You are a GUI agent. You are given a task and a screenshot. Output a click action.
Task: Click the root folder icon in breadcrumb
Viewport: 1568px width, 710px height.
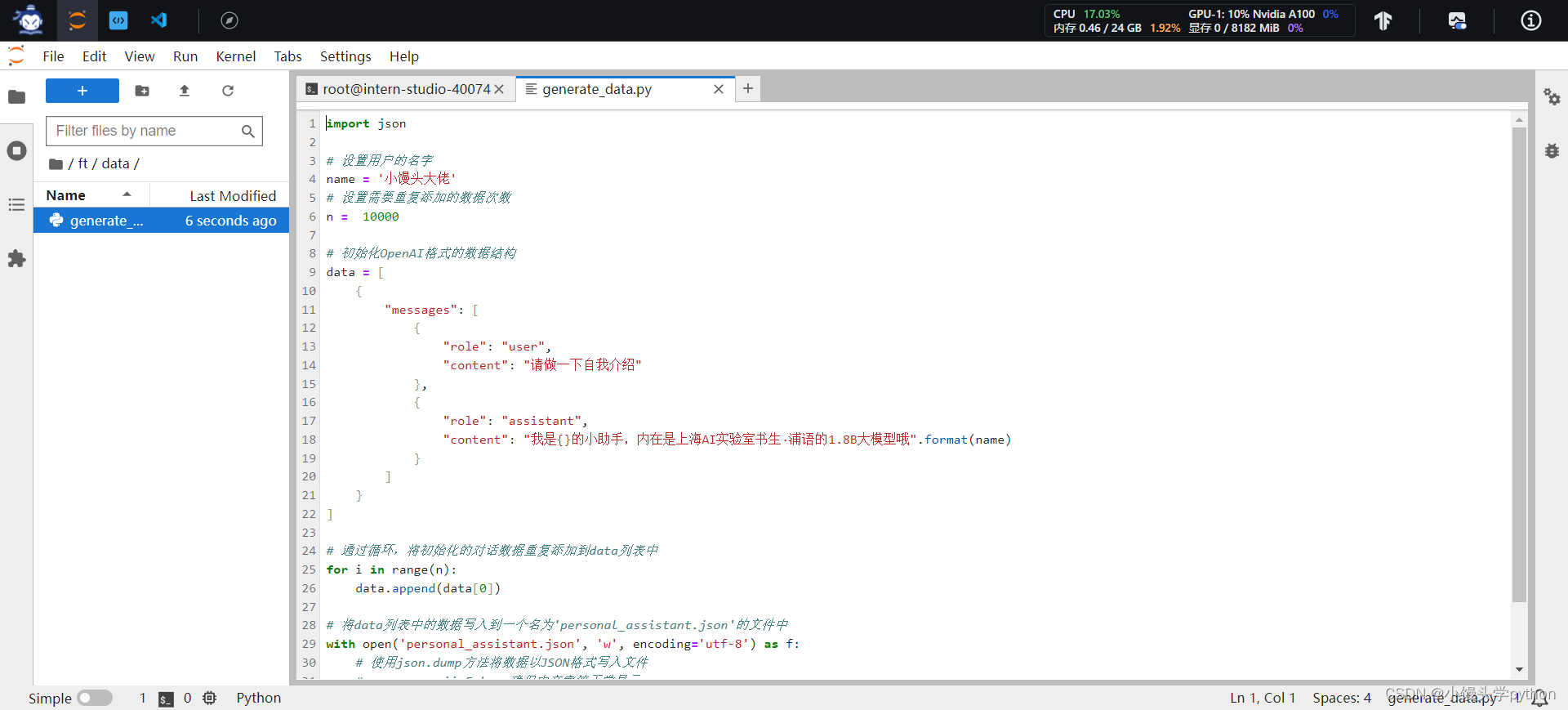point(56,164)
